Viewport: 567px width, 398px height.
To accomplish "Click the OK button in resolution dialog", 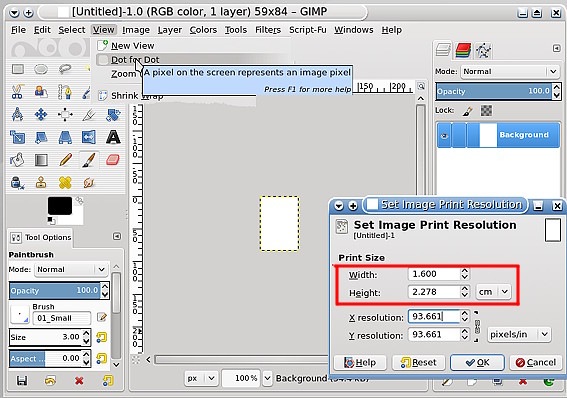I will tap(477, 362).
